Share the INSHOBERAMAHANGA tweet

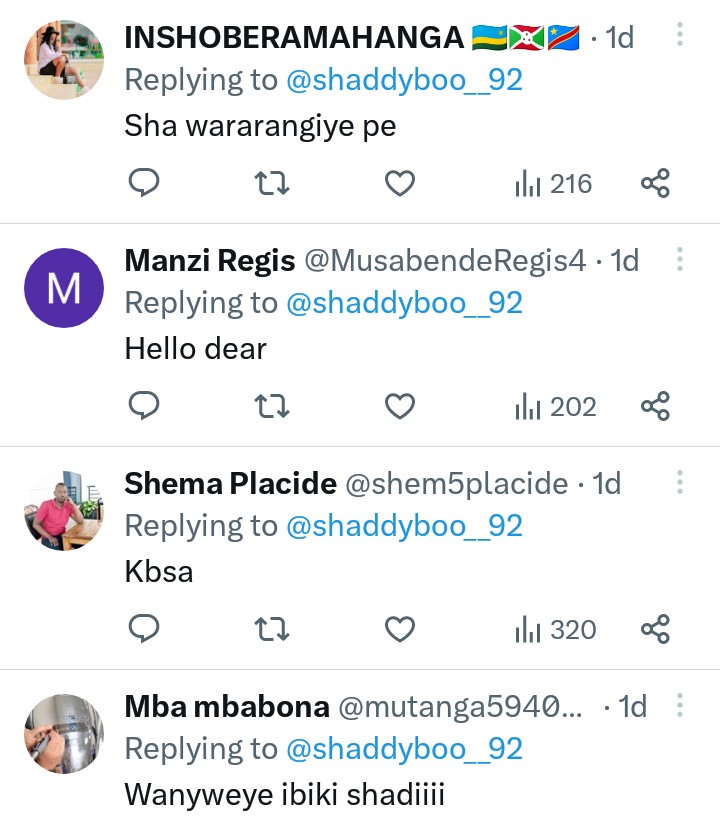pos(655,183)
